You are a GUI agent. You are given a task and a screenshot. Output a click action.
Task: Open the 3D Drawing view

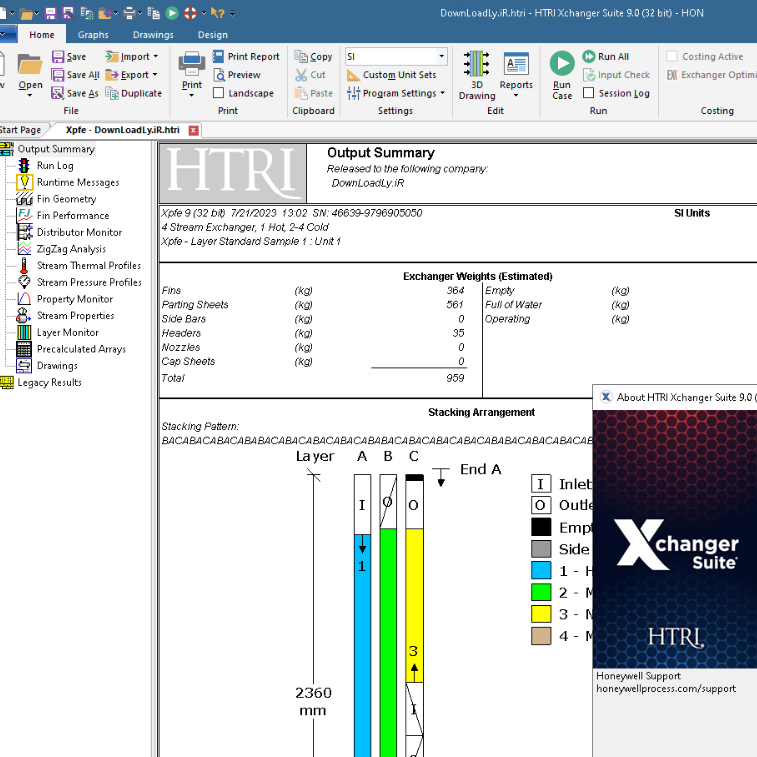coord(477,75)
